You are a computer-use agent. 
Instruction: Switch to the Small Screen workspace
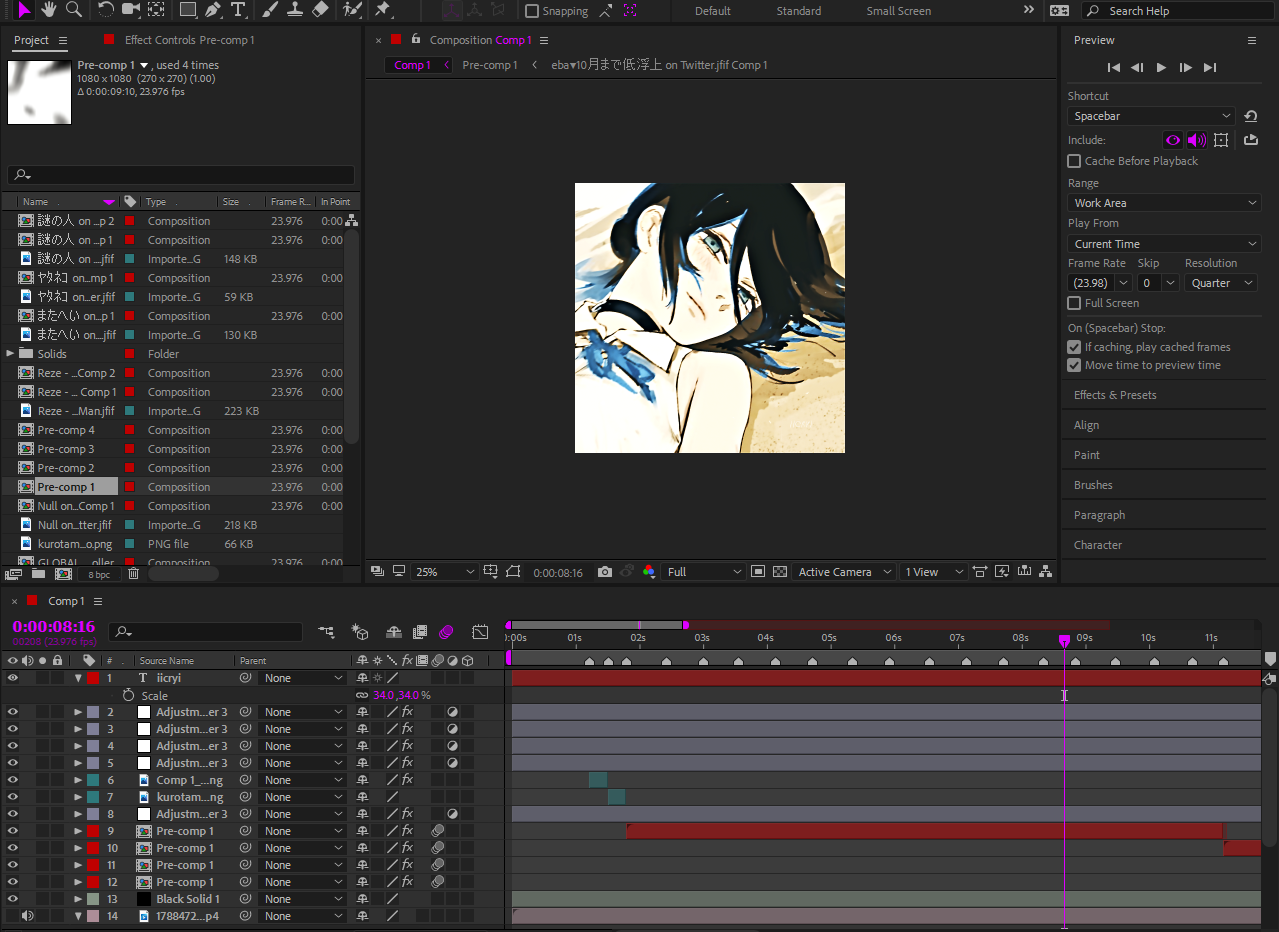point(898,11)
